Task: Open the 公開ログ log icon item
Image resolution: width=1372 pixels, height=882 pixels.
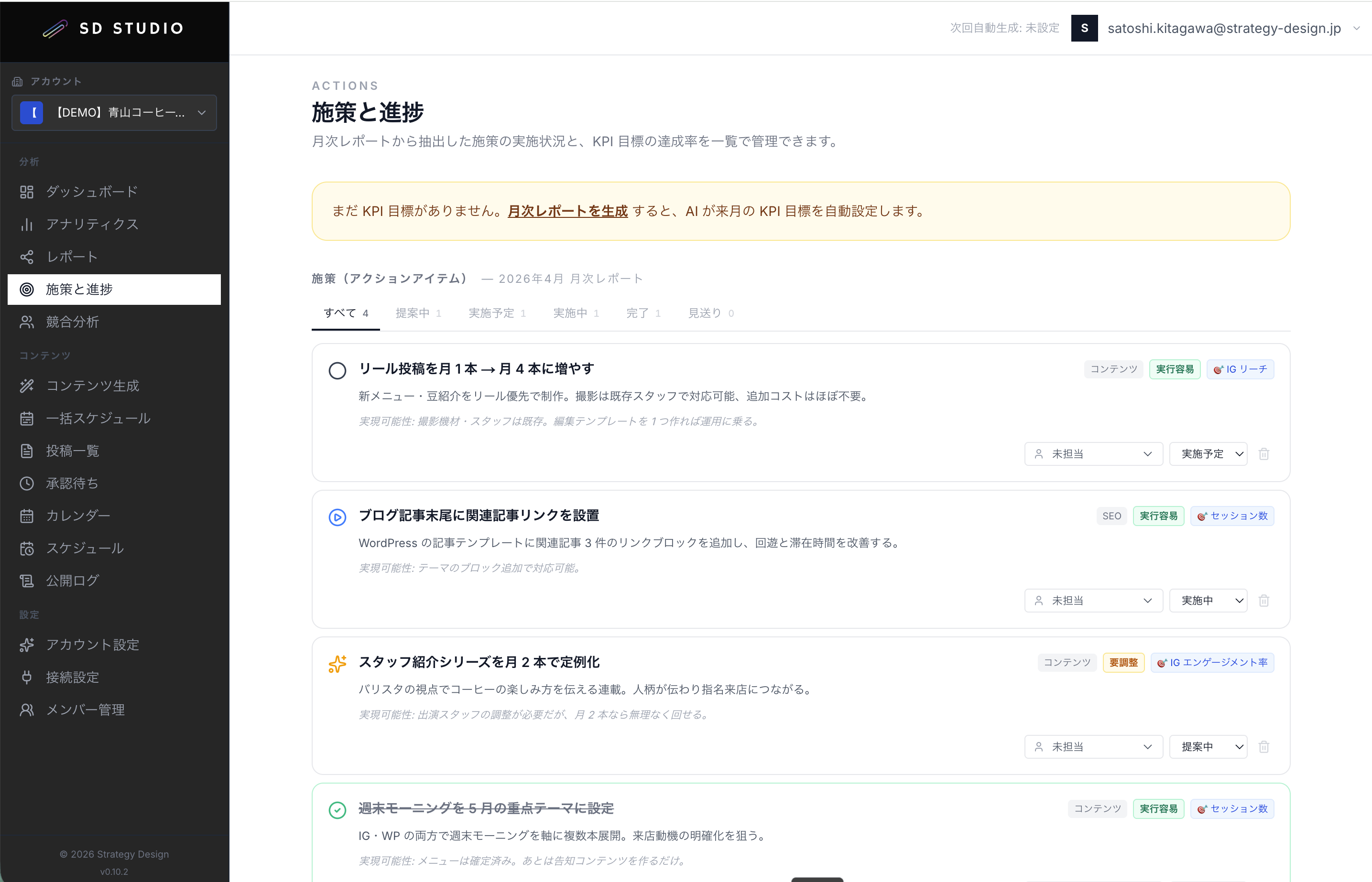Action: pos(114,581)
